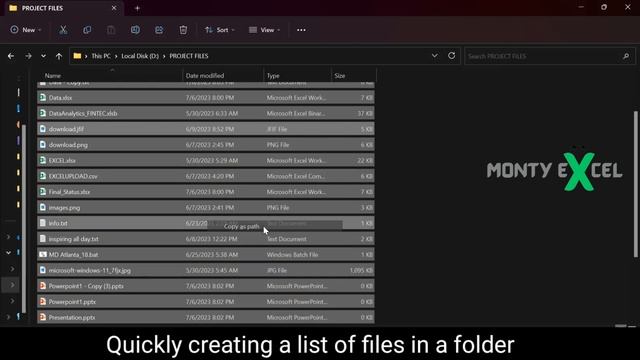Go back with the left arrow
The height and width of the screenshot is (360, 640).
[x=11, y=56]
